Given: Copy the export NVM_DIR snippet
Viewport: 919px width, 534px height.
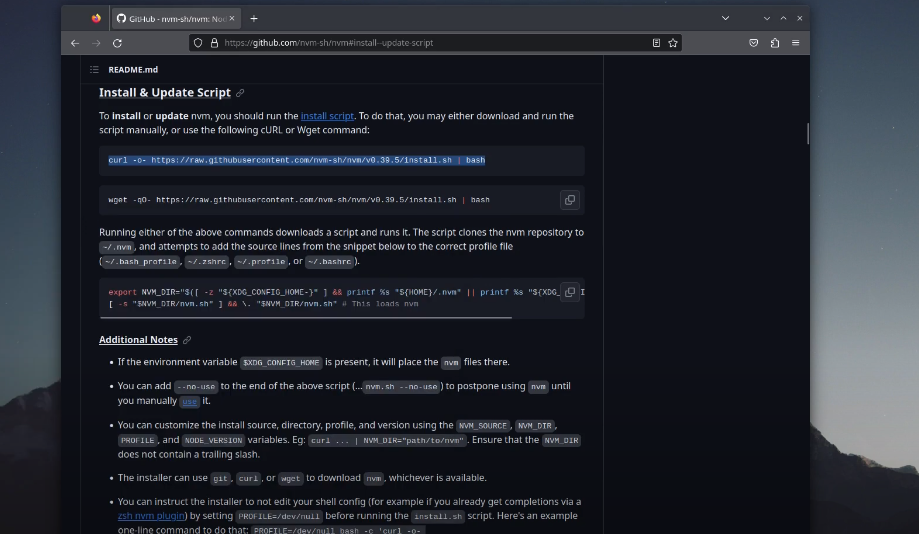Looking at the screenshot, I should [569, 292].
